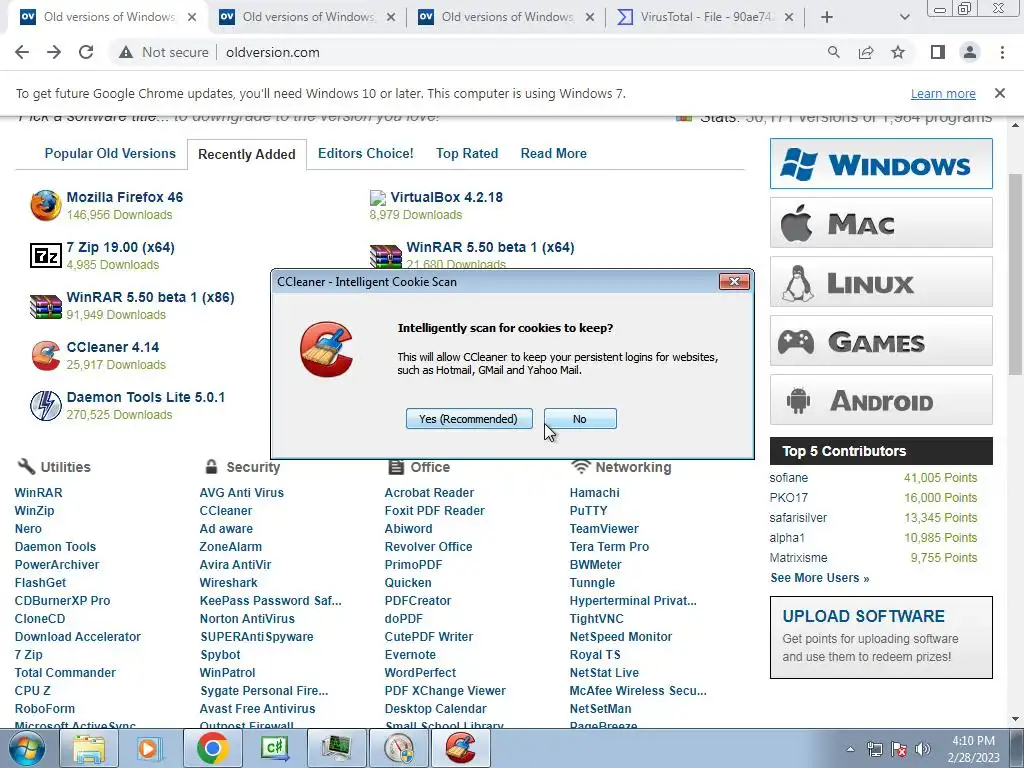
Task: Open the side panel icon
Action: coord(938,52)
